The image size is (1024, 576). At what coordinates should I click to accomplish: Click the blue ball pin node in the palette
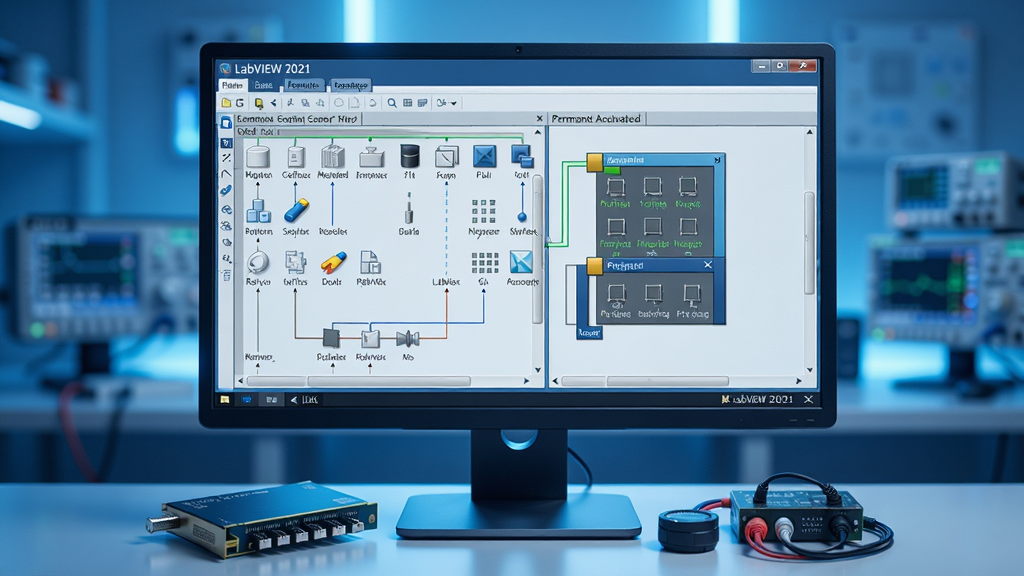click(522, 217)
